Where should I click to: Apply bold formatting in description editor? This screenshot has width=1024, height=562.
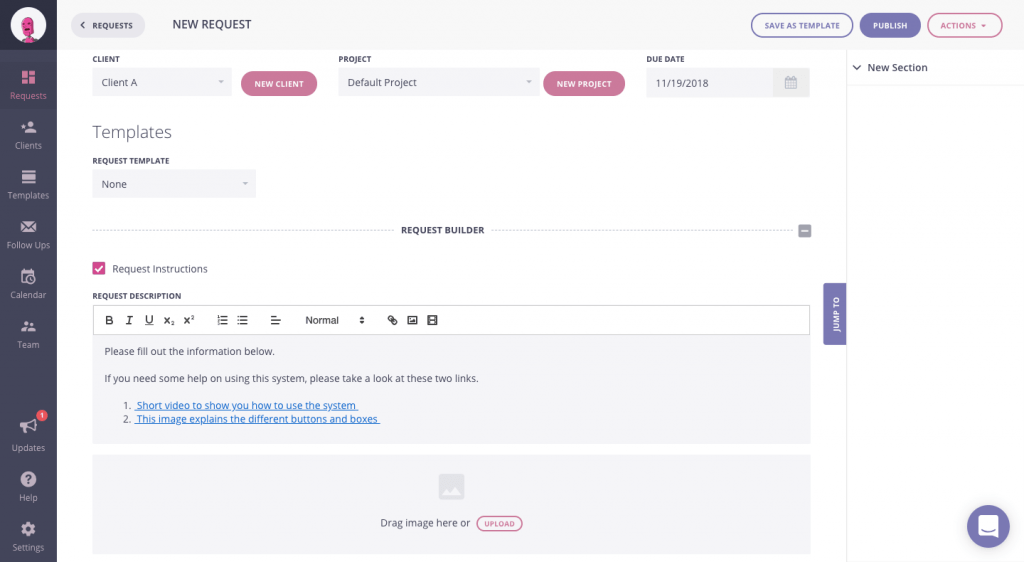(x=110, y=320)
